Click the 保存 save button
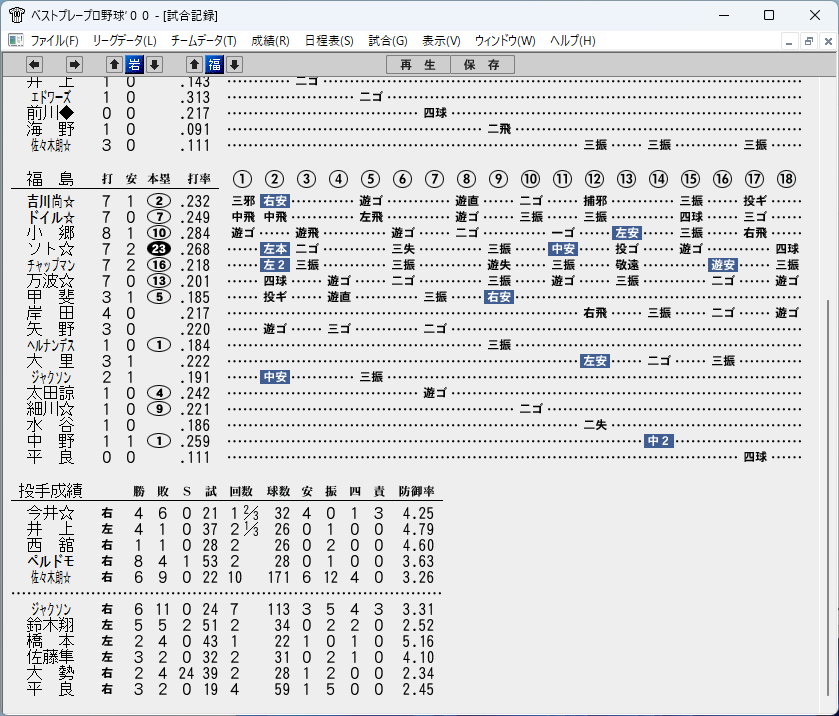The width and height of the screenshot is (839, 716). [482, 65]
